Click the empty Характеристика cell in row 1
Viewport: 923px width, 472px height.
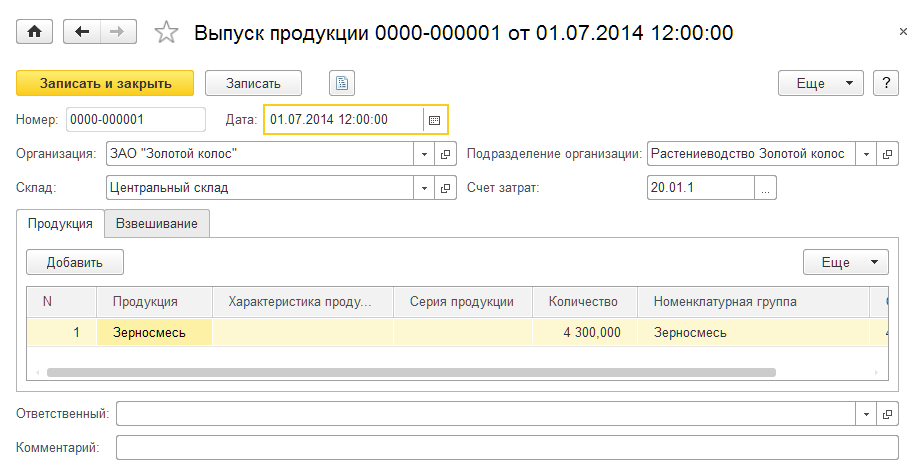[303, 333]
